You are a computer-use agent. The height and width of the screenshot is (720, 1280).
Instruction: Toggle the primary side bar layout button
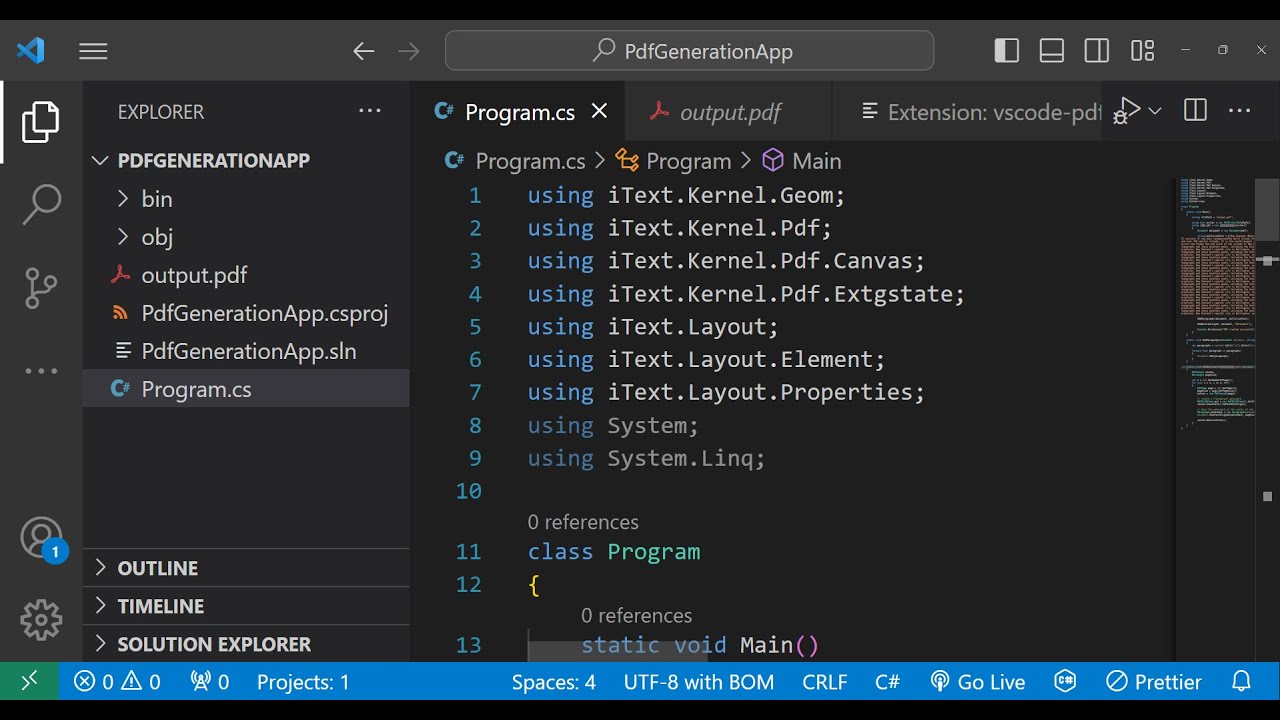tap(1007, 51)
